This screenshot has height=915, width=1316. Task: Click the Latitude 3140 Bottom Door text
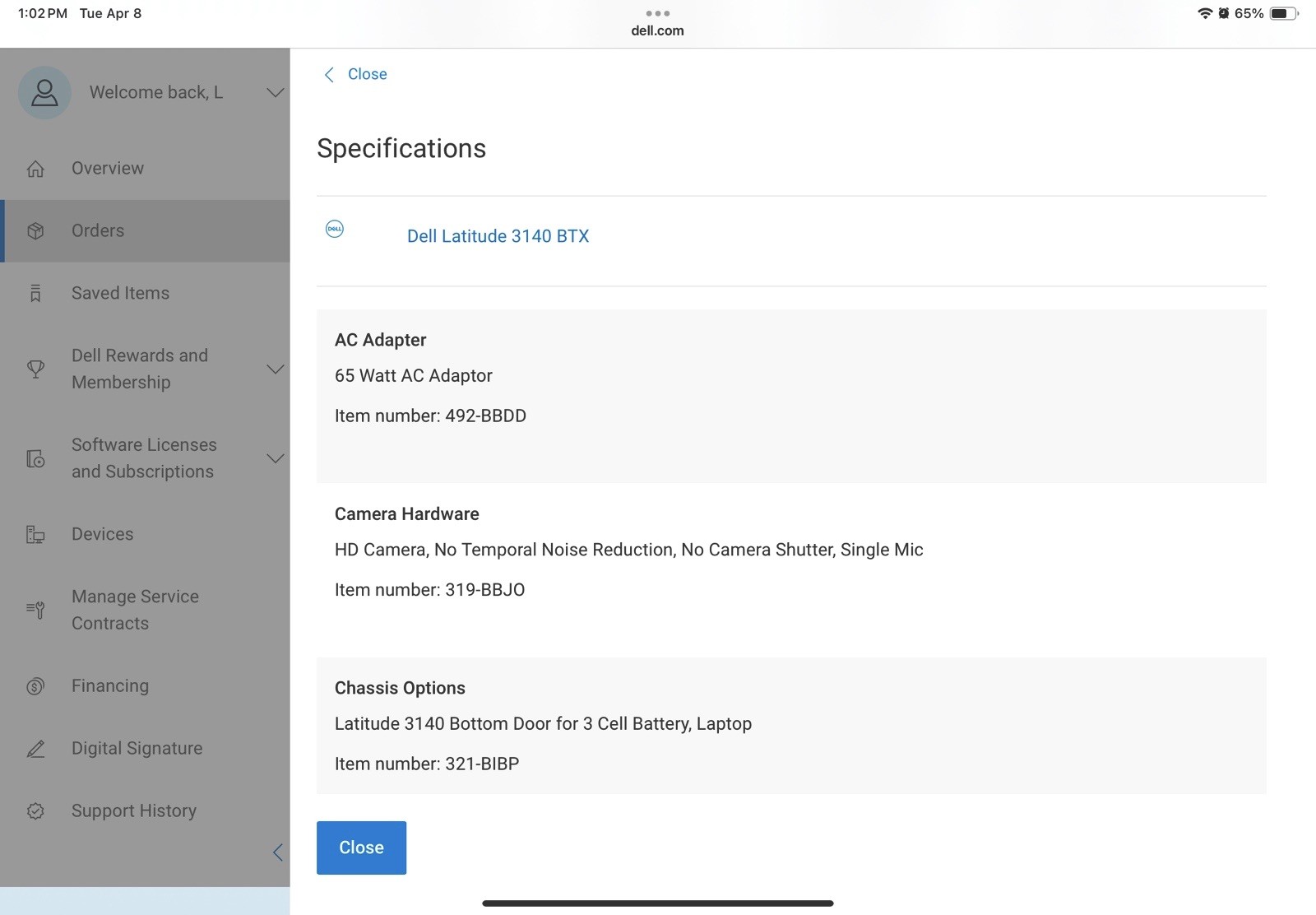click(543, 724)
